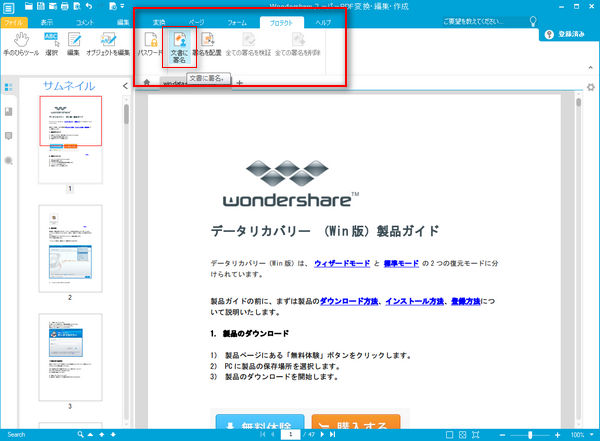
Task: Click 全ての署名を削除 remove all signatures
Action: pos(298,44)
